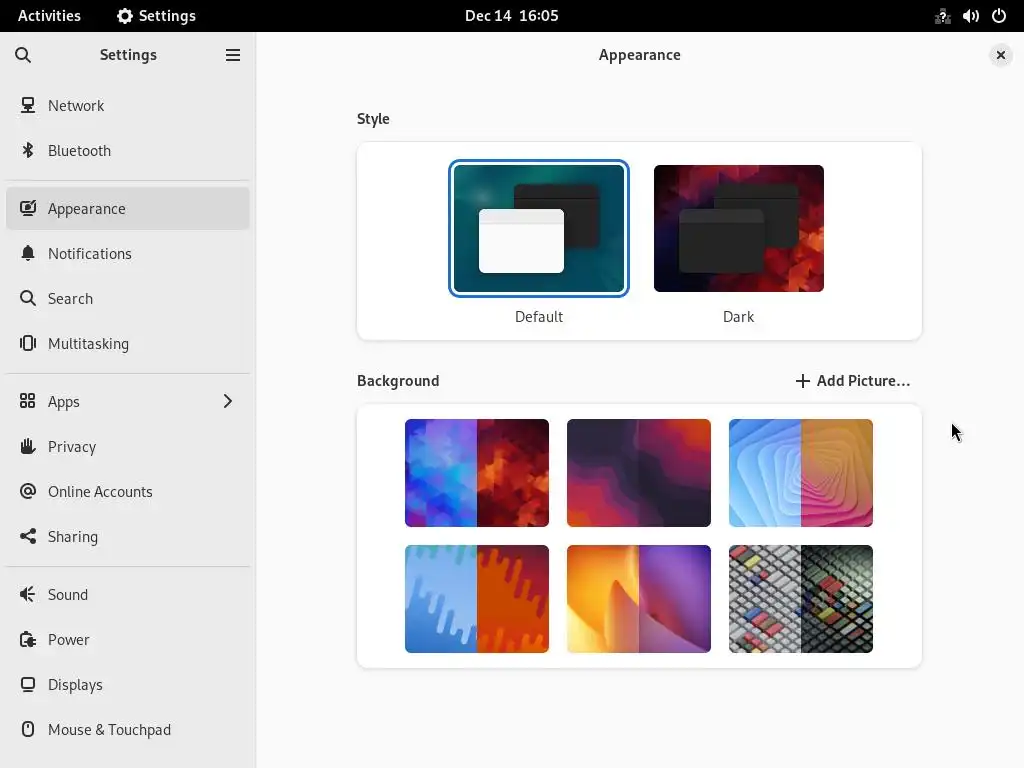The height and width of the screenshot is (768, 1024).
Task: Open the Privacy settings panel
Action: [x=128, y=446]
